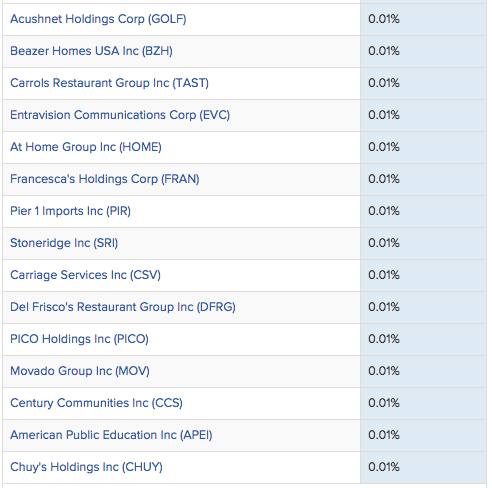Click the 0.01% weight cell for Pier 1 Imports
492x488 pixels.
coord(423,211)
